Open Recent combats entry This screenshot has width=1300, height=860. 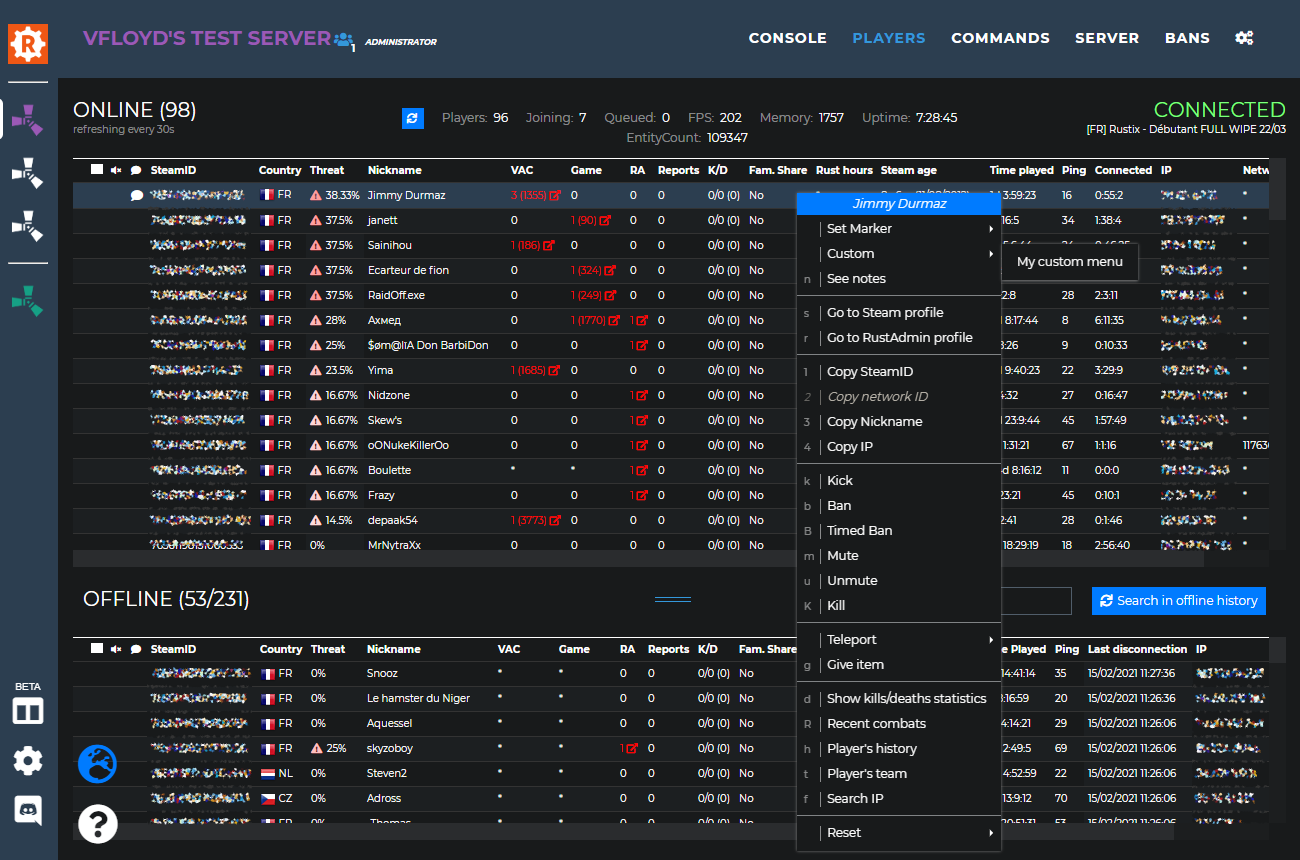tap(899, 724)
